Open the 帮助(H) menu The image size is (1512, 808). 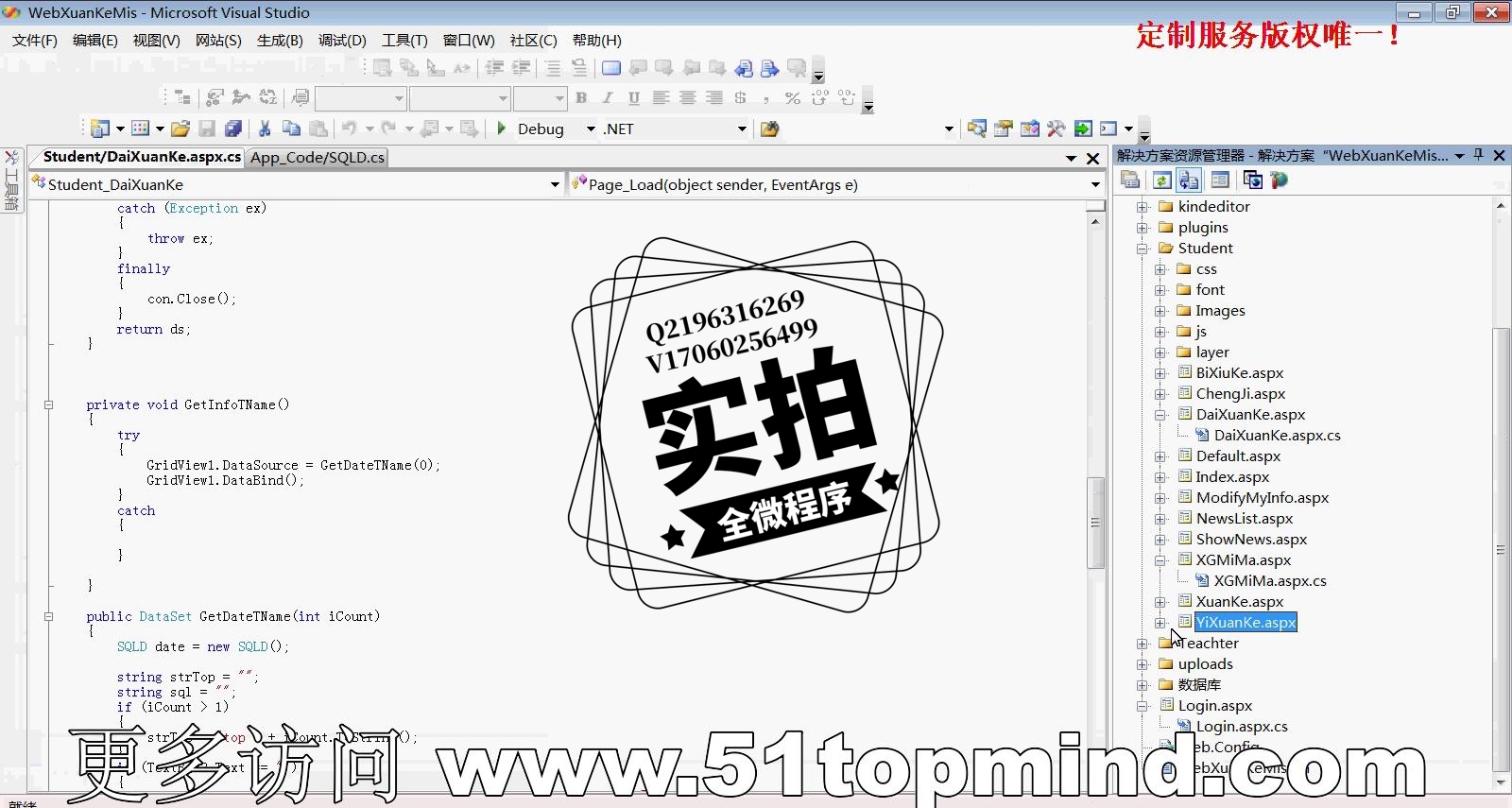pos(597,41)
